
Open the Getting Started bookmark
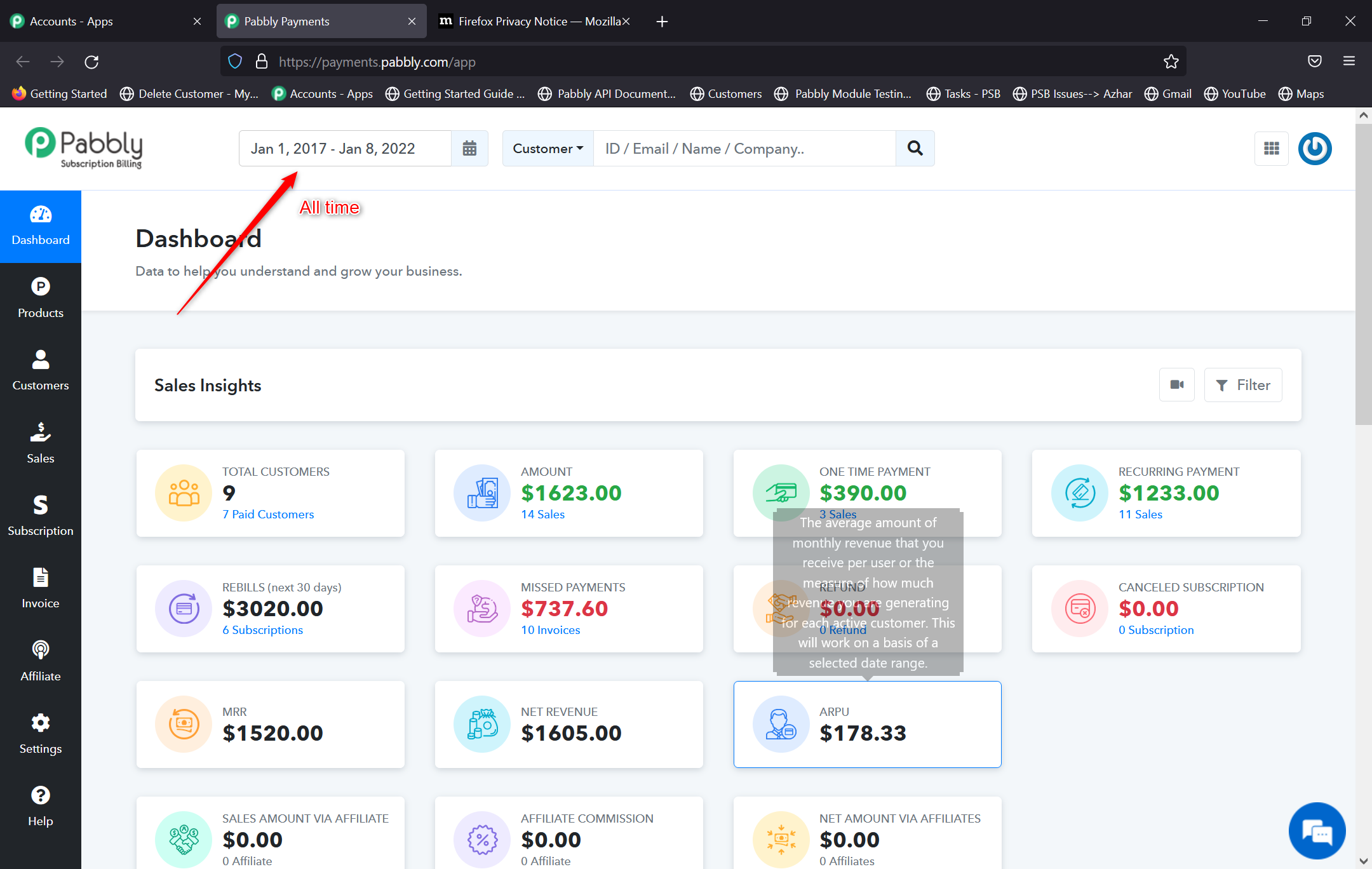(x=59, y=94)
